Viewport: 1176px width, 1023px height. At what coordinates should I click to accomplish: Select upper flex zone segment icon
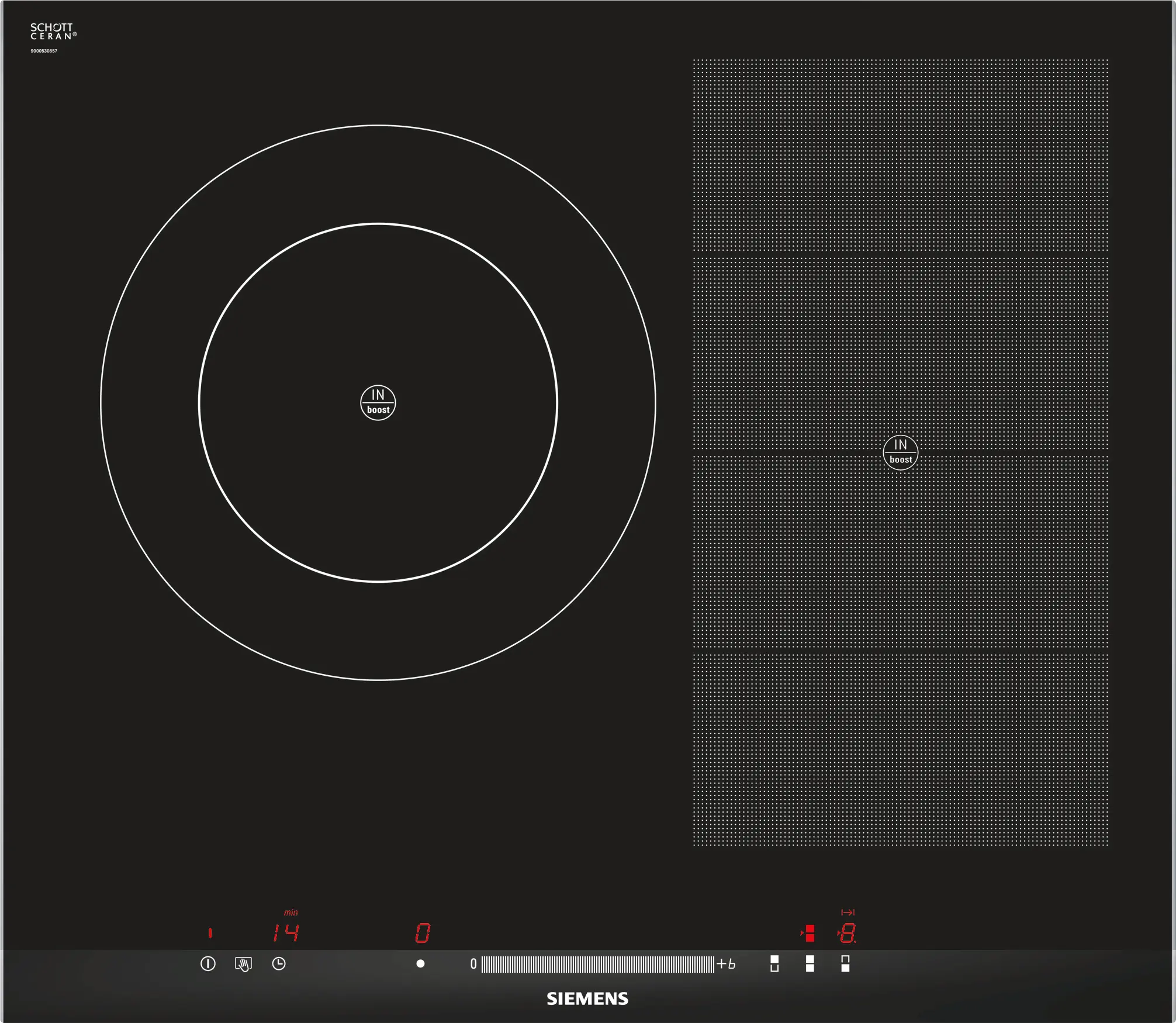click(x=774, y=963)
